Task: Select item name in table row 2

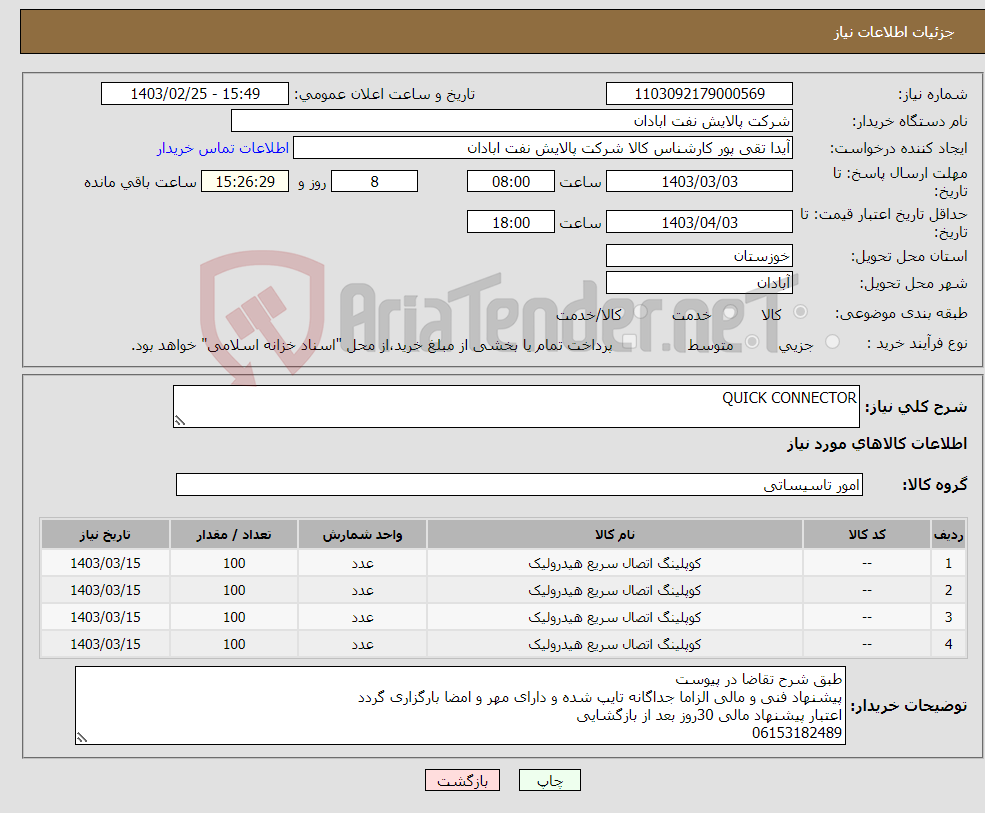Action: (614, 591)
